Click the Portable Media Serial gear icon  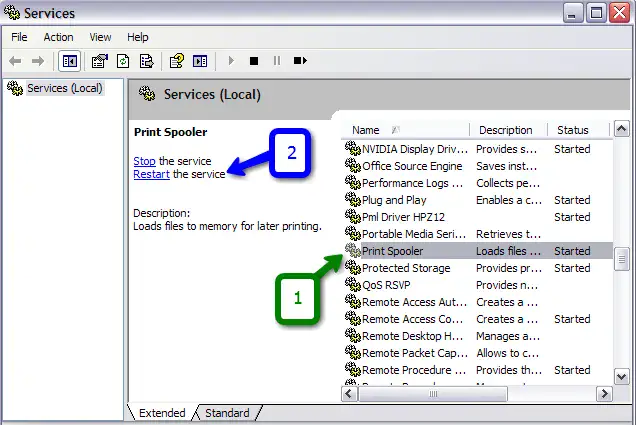pos(353,234)
